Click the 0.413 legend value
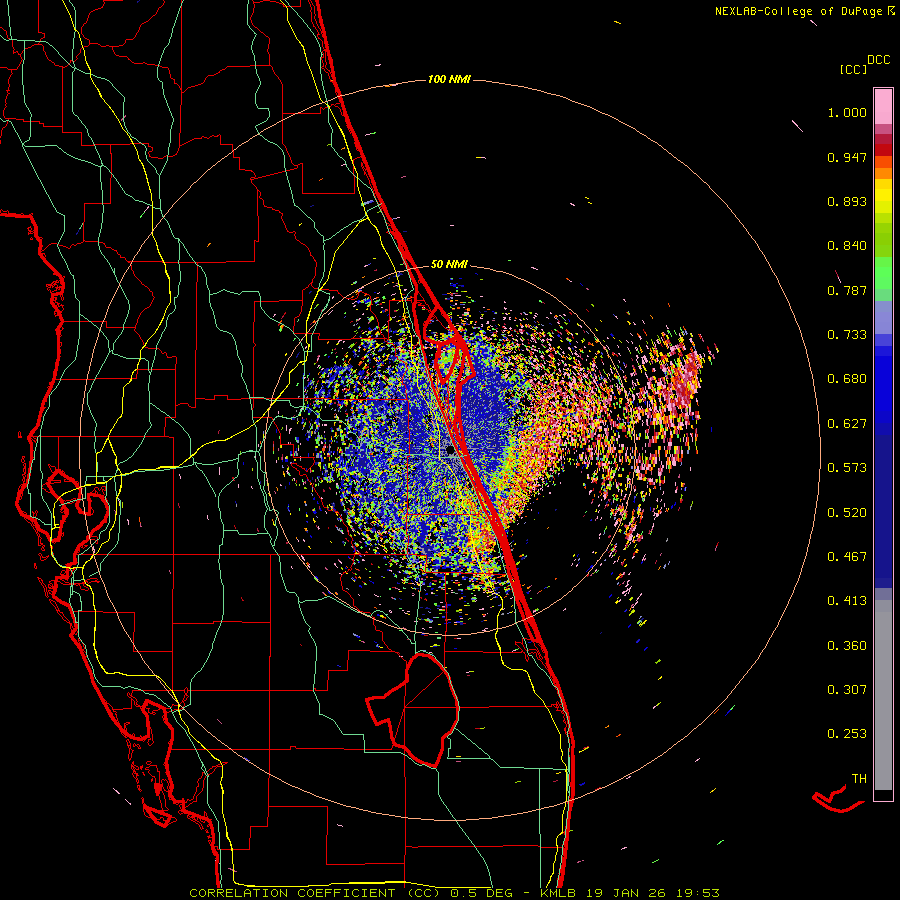The height and width of the screenshot is (900, 900). point(847,601)
